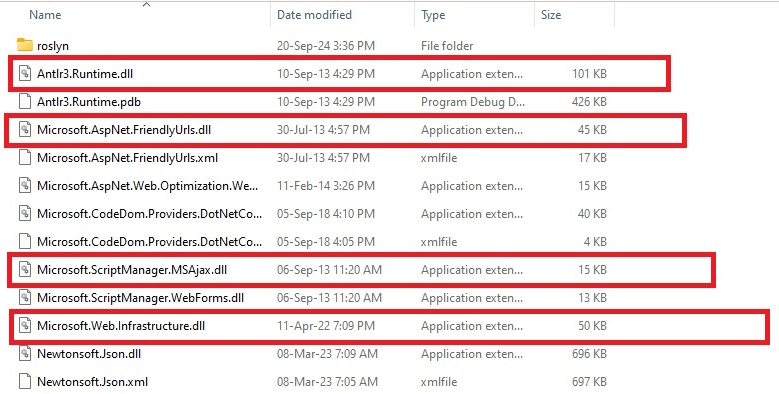Click the Program Debug D... type text
Image resolution: width=779 pixels, height=394 pixels.
473,102
